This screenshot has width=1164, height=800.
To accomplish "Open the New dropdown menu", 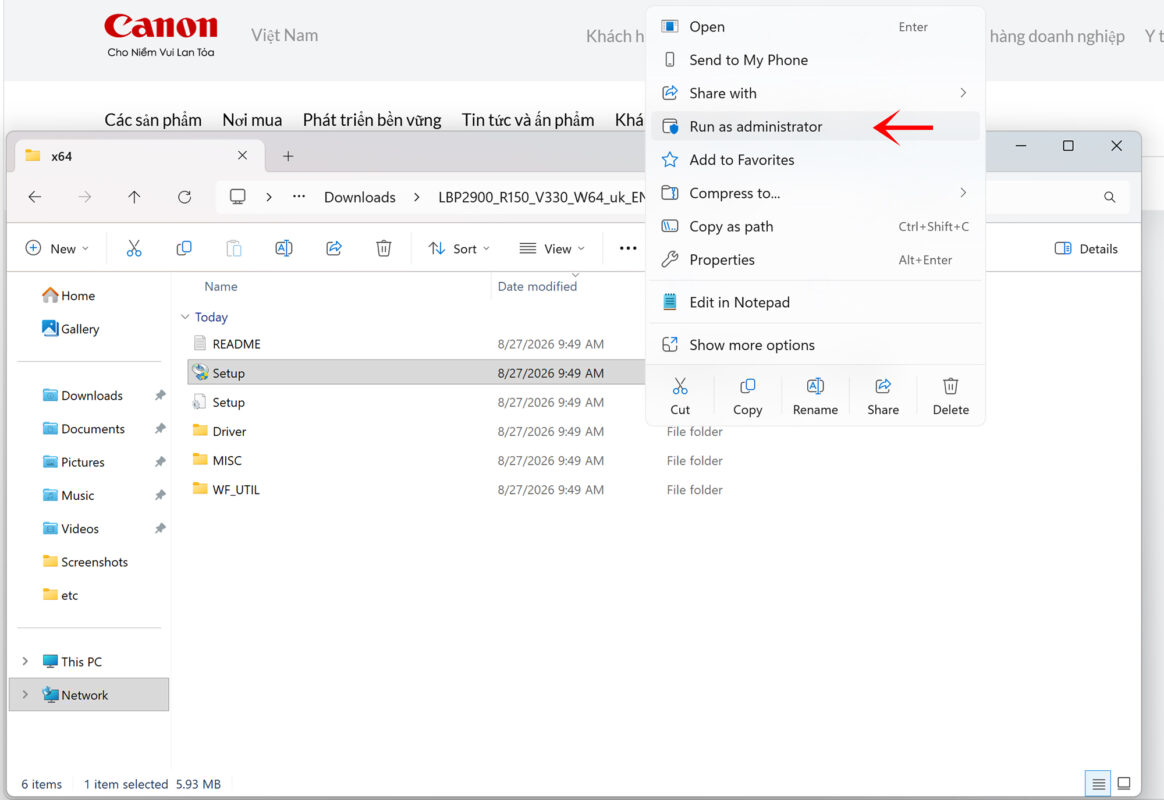I will (57, 249).
